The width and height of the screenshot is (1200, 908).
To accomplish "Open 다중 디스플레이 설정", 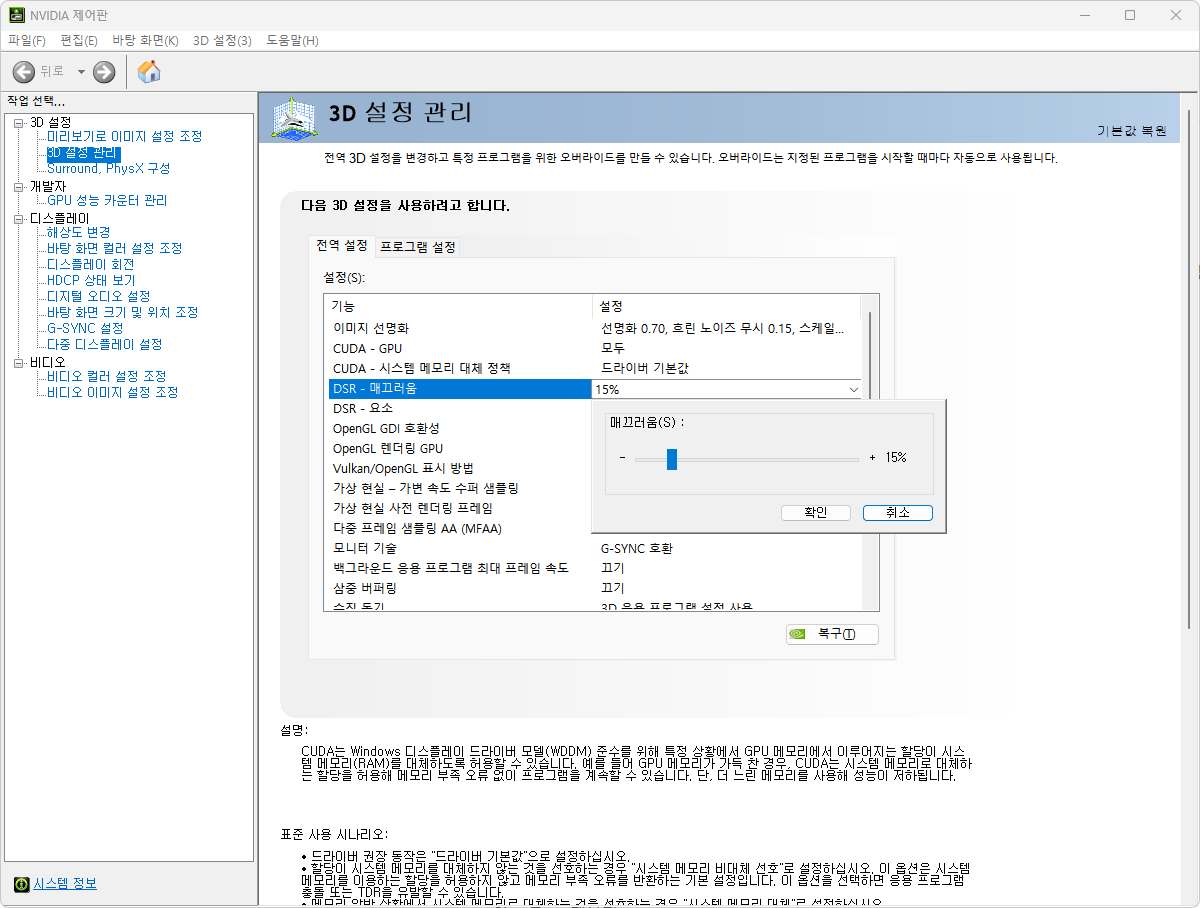I will (x=104, y=344).
